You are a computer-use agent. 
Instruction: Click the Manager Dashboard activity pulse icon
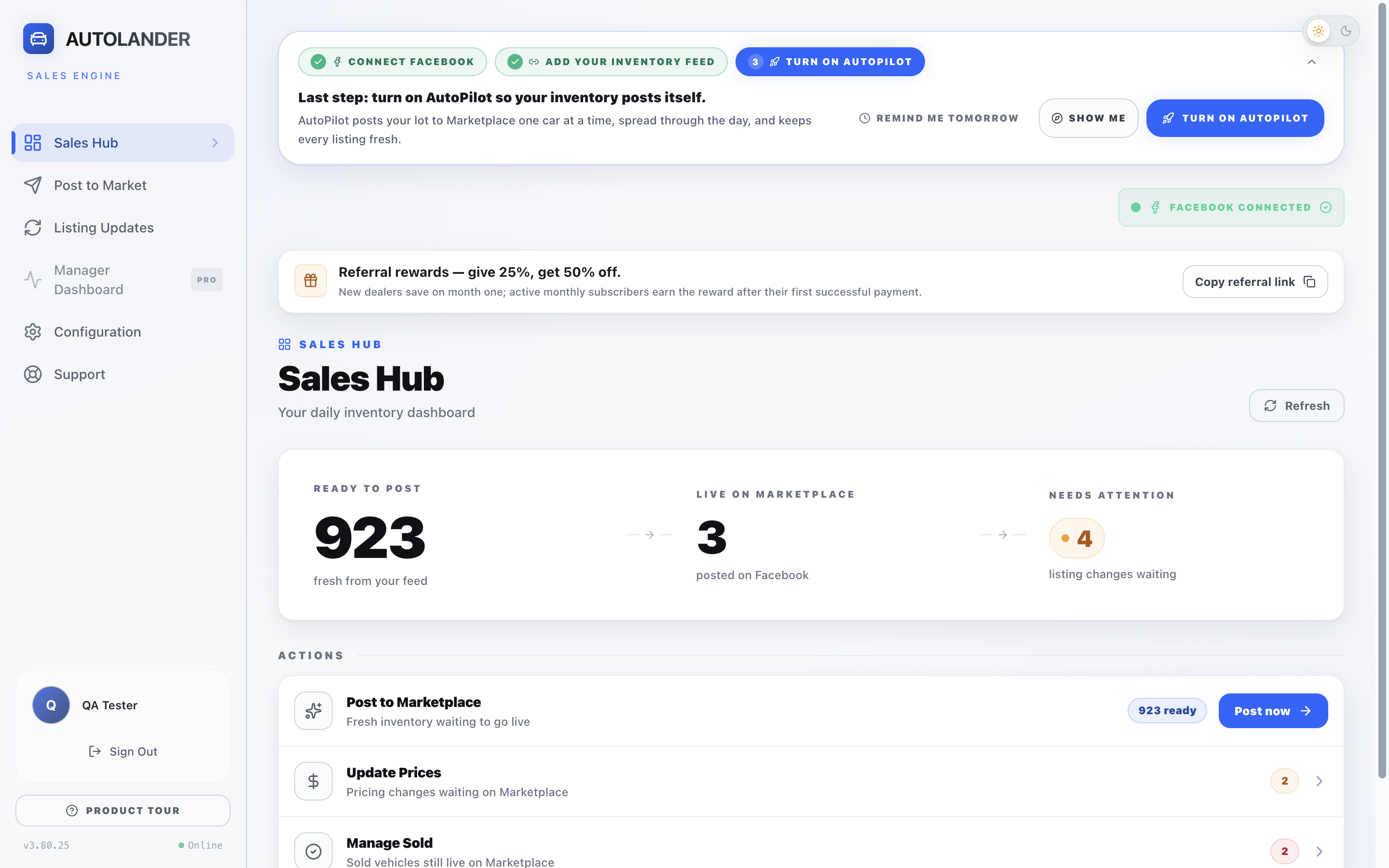pos(33,280)
